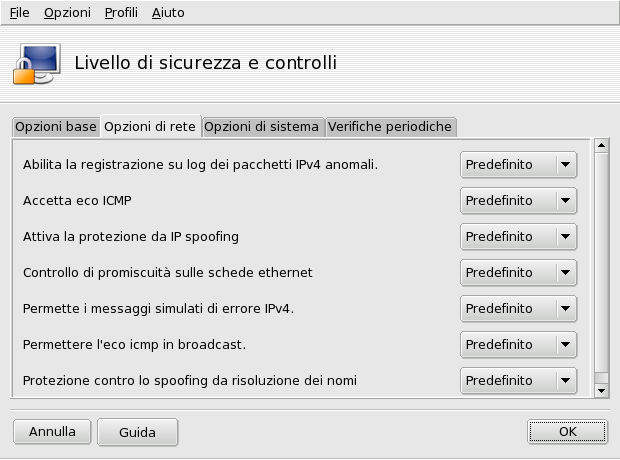Expand the IPv4 simulated error messages dropdown
Viewport: 620px width, 460px height.
[x=518, y=309]
